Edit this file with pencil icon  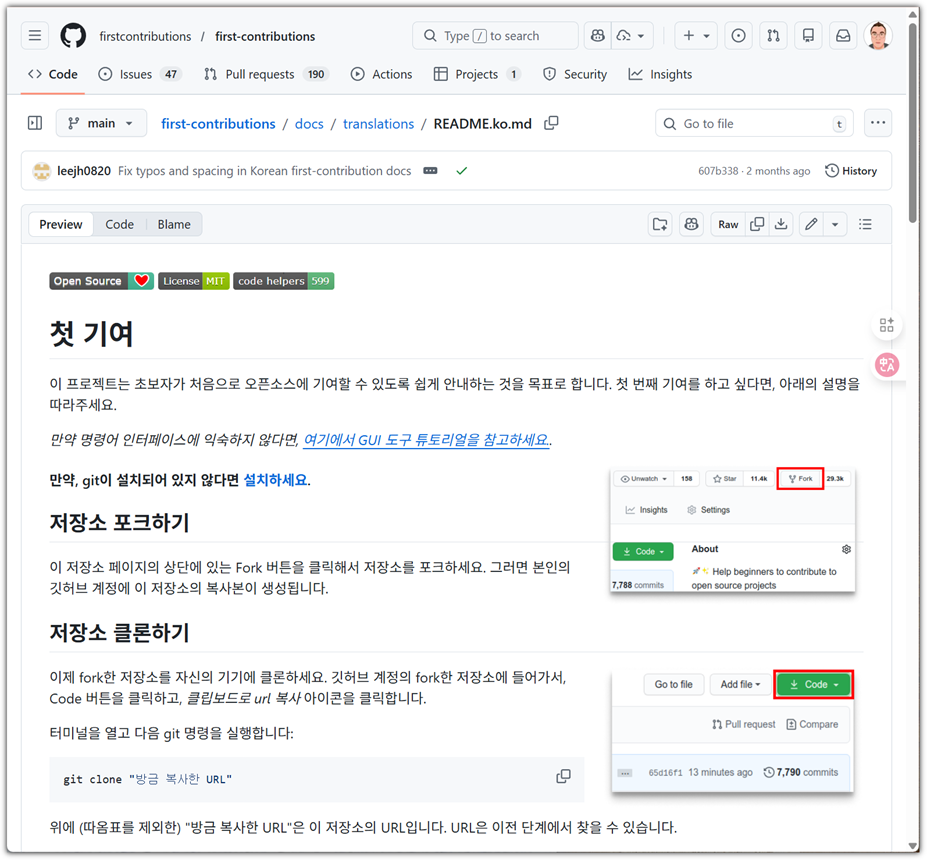coord(811,225)
